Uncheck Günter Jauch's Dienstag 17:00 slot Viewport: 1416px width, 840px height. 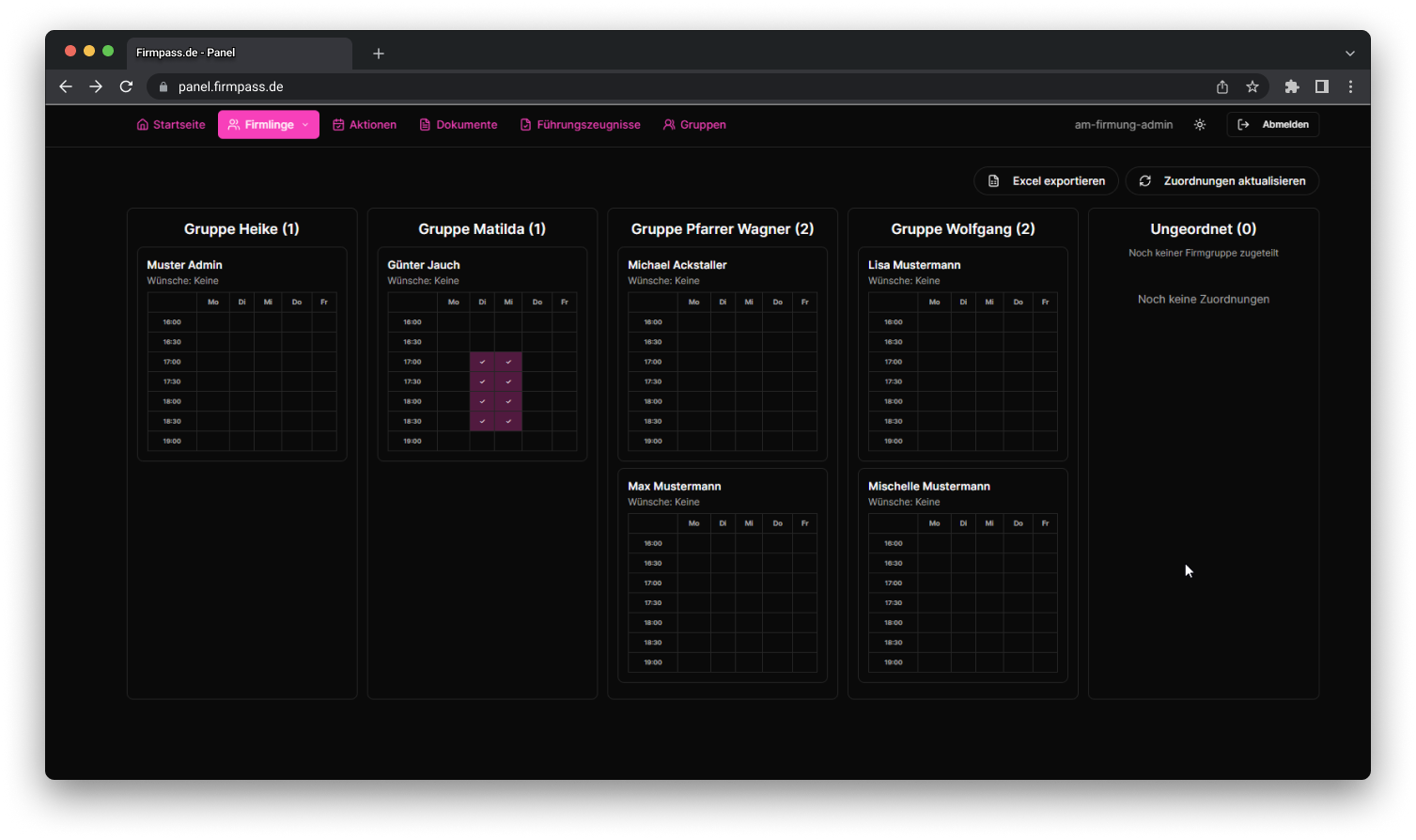tap(482, 361)
